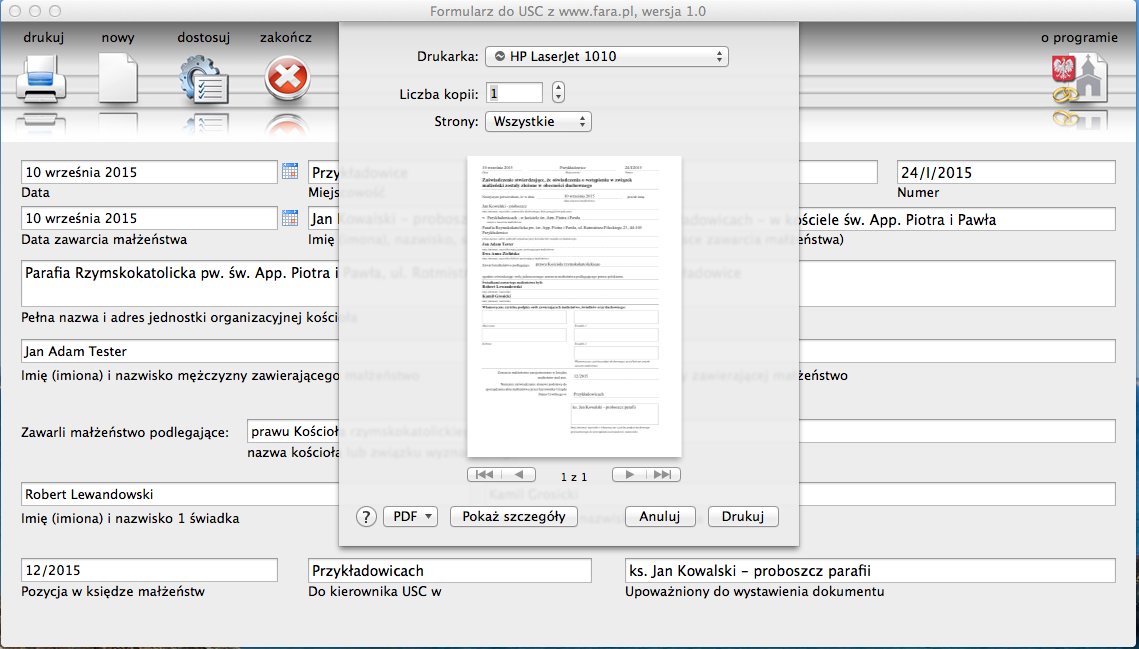
Task: Click the Jan Adam Tester name field
Action: (181, 351)
